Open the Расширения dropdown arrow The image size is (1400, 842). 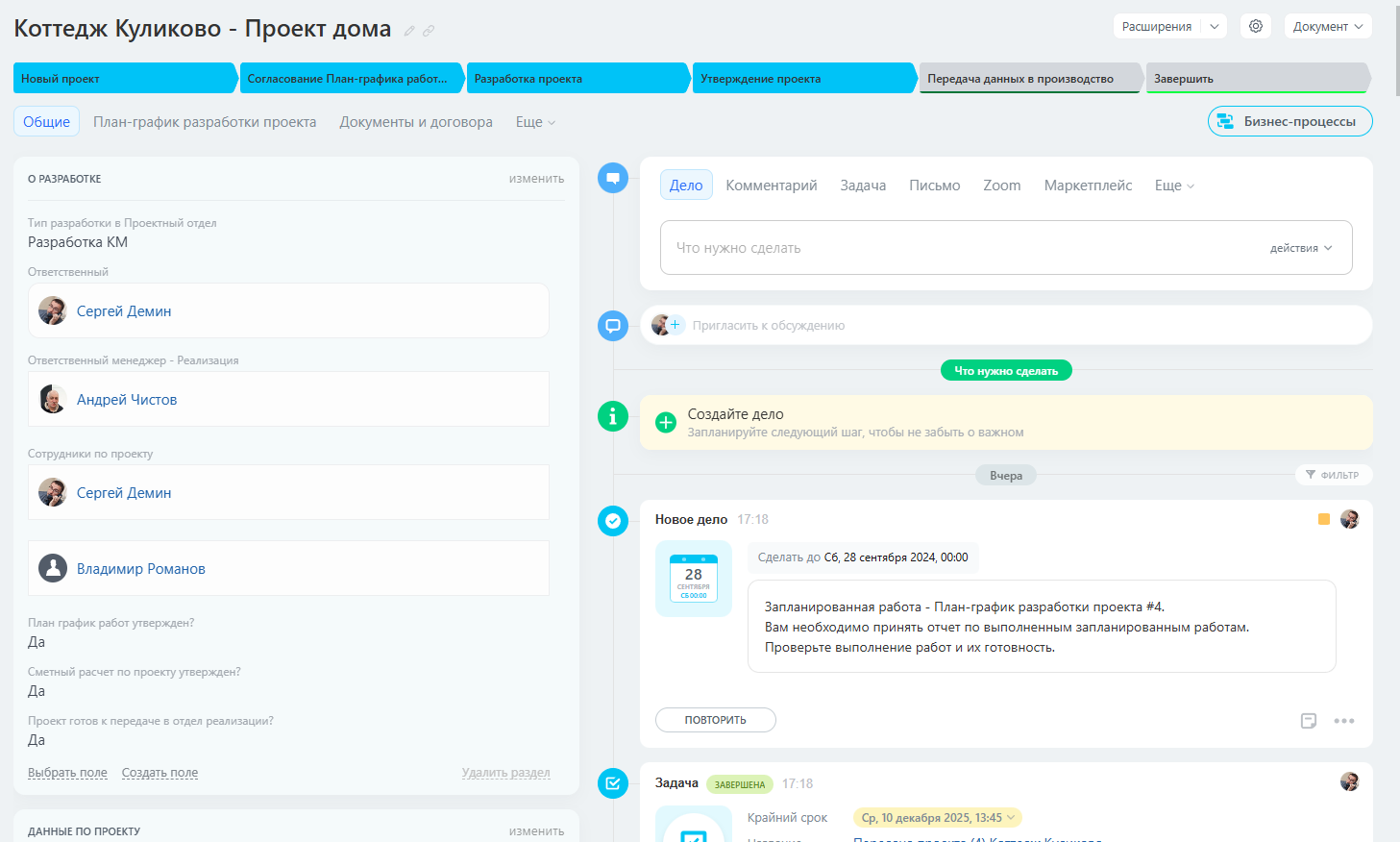click(1215, 26)
